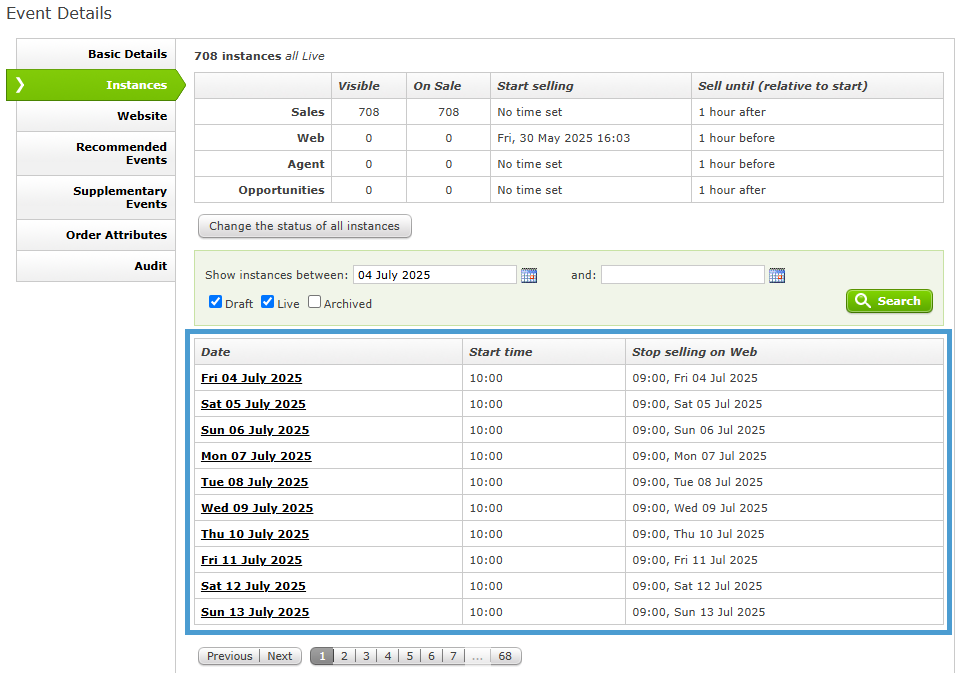This screenshot has width=958, height=673.
Task: Open the Sun 13 July 2025 instance
Action: [x=255, y=612]
